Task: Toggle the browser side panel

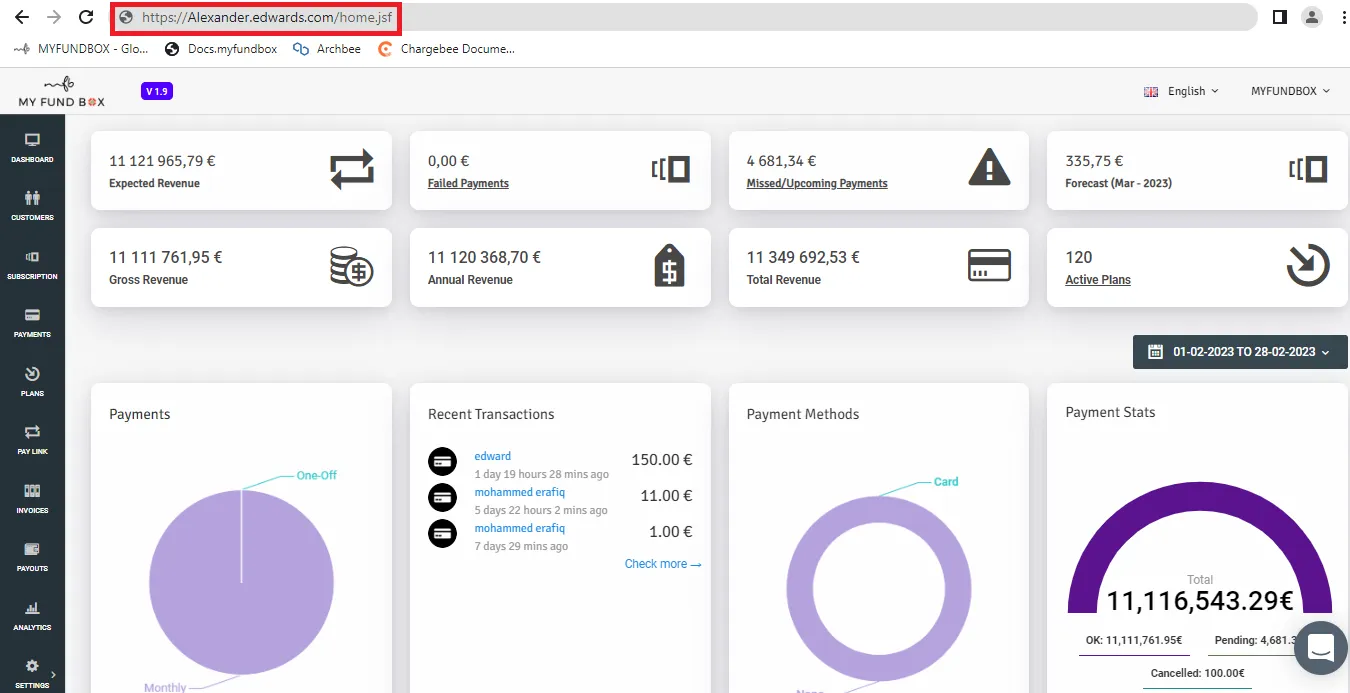Action: coord(1279,17)
